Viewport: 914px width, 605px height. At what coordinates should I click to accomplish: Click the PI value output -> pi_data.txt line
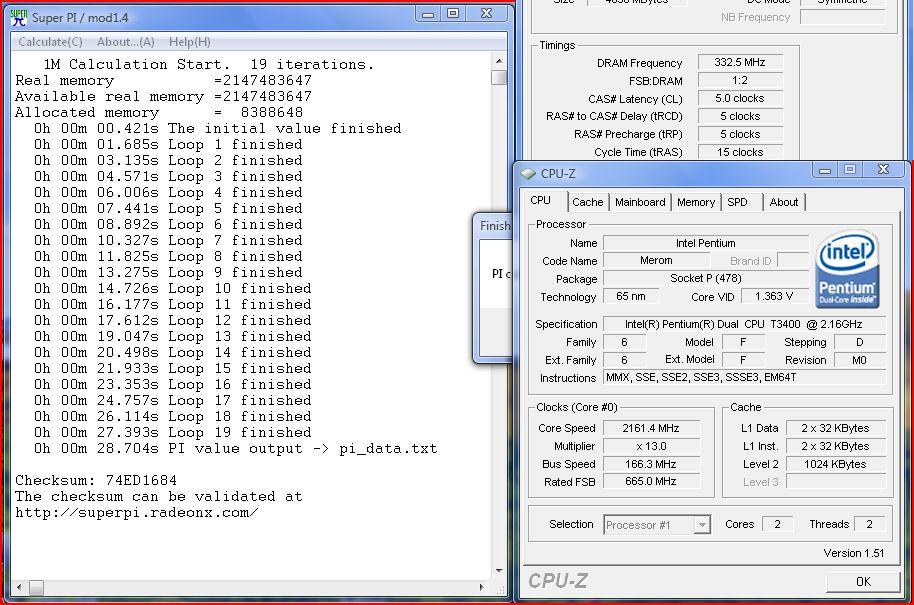235,449
